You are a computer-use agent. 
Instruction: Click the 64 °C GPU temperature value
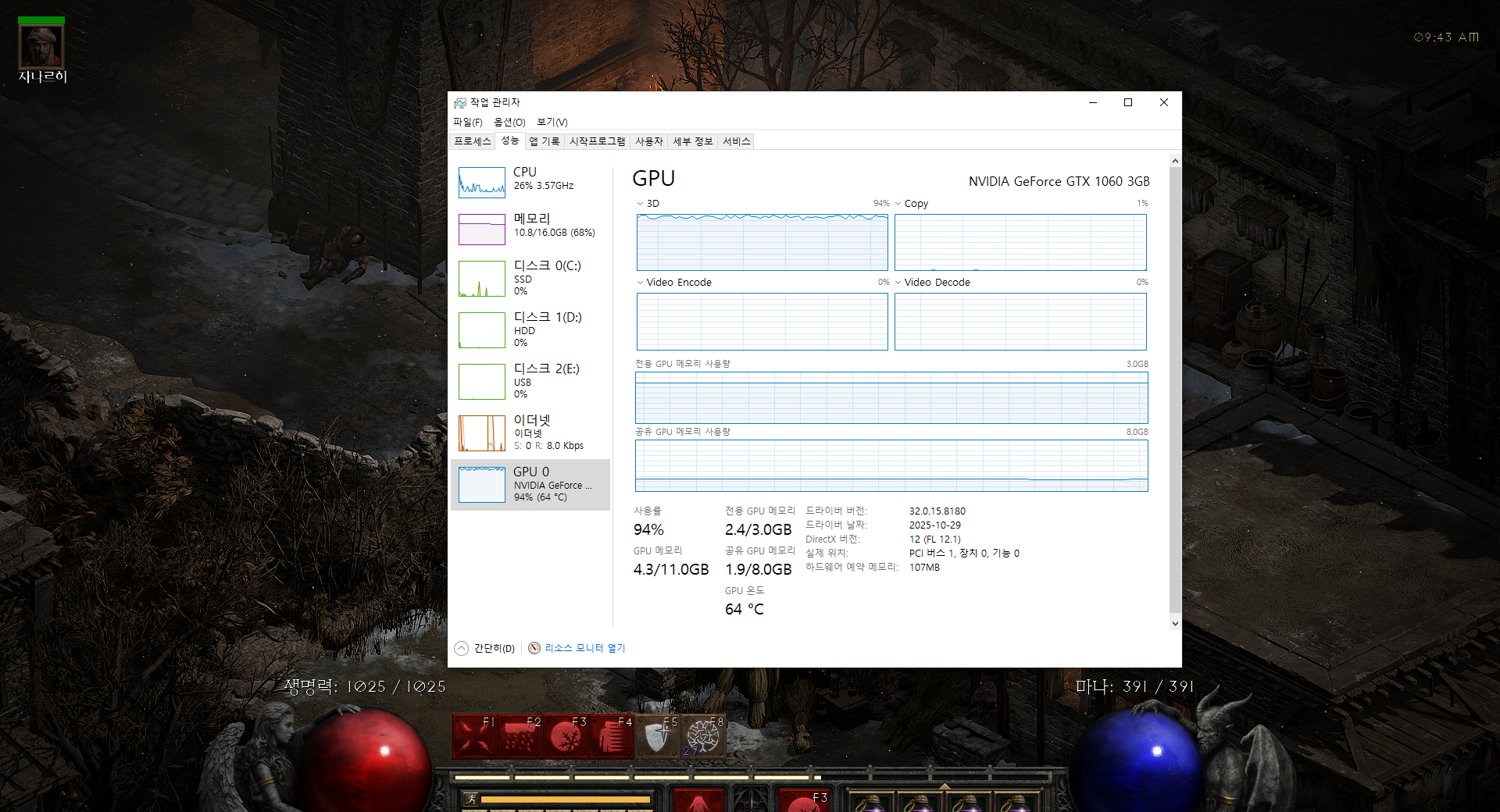point(745,610)
